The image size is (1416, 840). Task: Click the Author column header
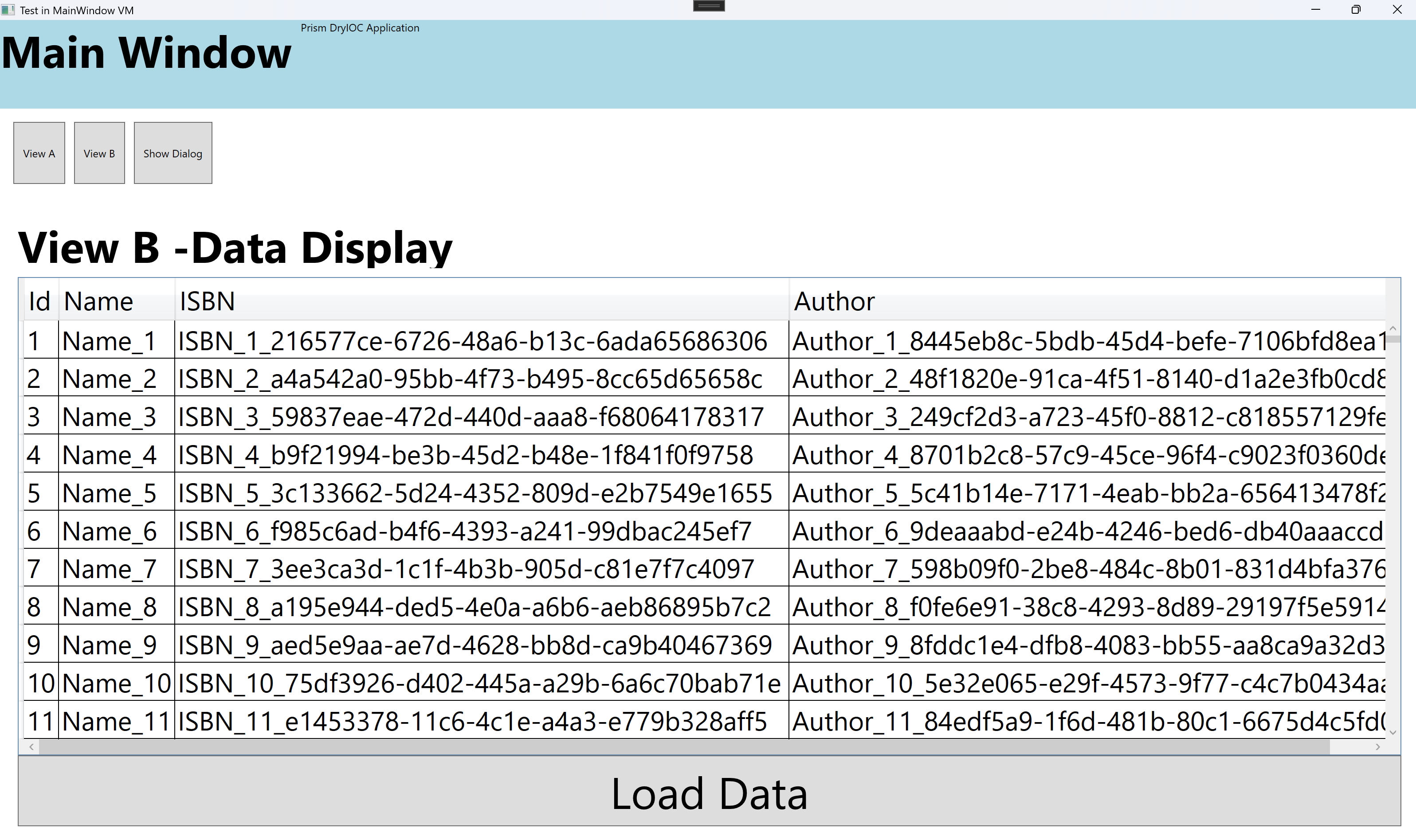(833, 301)
